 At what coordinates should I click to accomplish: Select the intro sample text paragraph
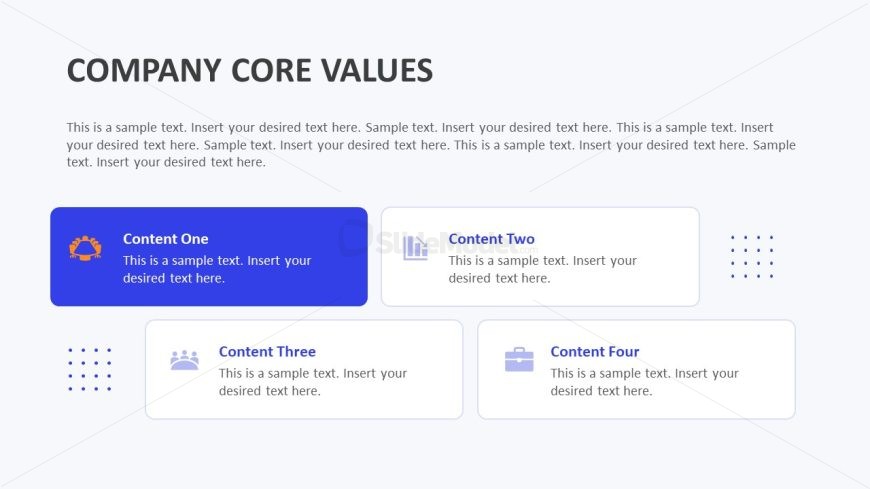tap(431, 145)
